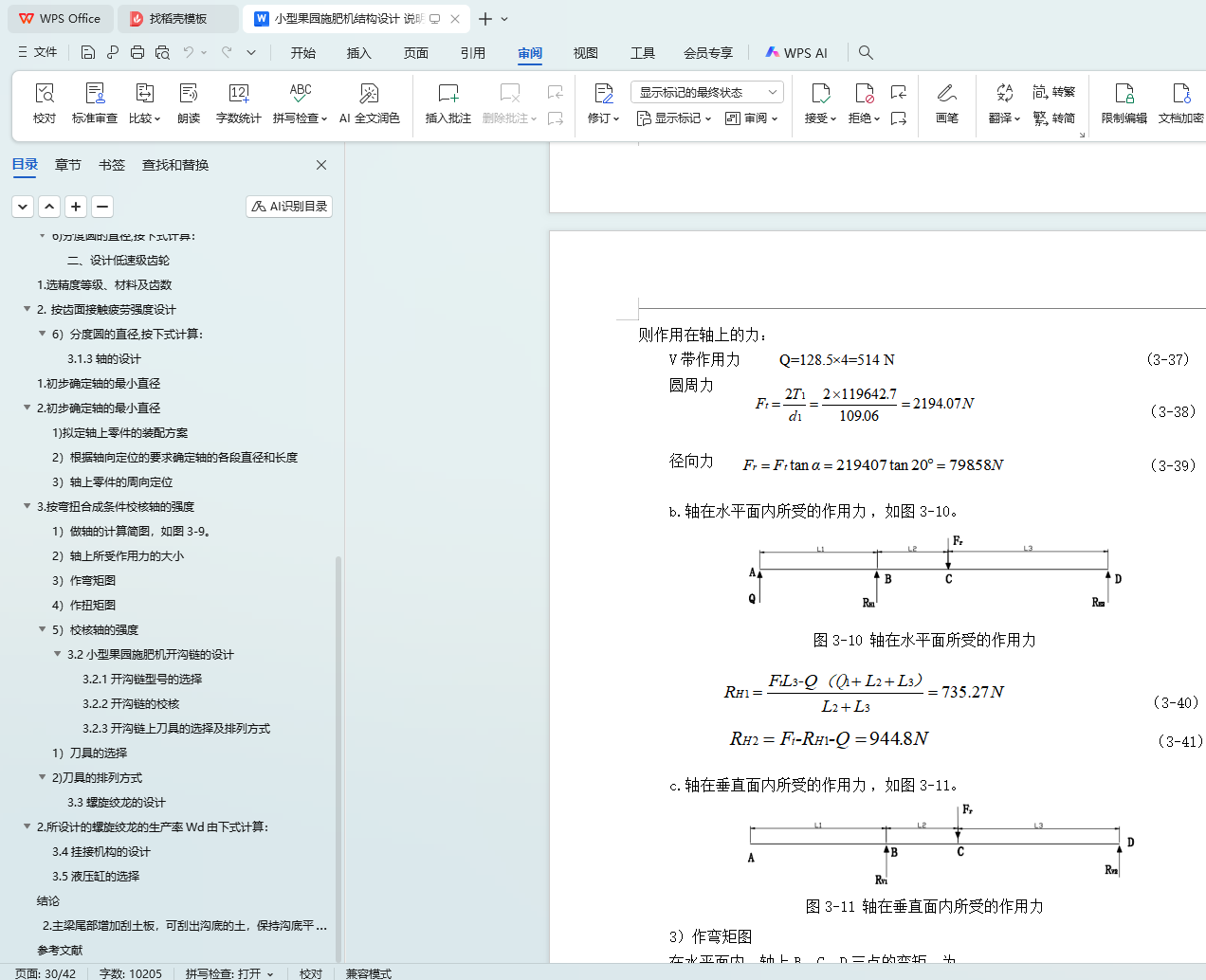Screen dimensions: 1206x980
Task: Switch to 书签 navigation tab
Action: point(112,165)
